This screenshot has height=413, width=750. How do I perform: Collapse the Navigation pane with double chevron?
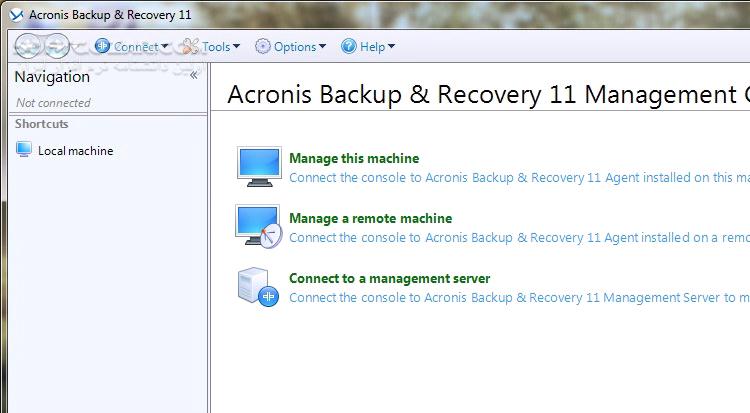pyautogui.click(x=194, y=75)
